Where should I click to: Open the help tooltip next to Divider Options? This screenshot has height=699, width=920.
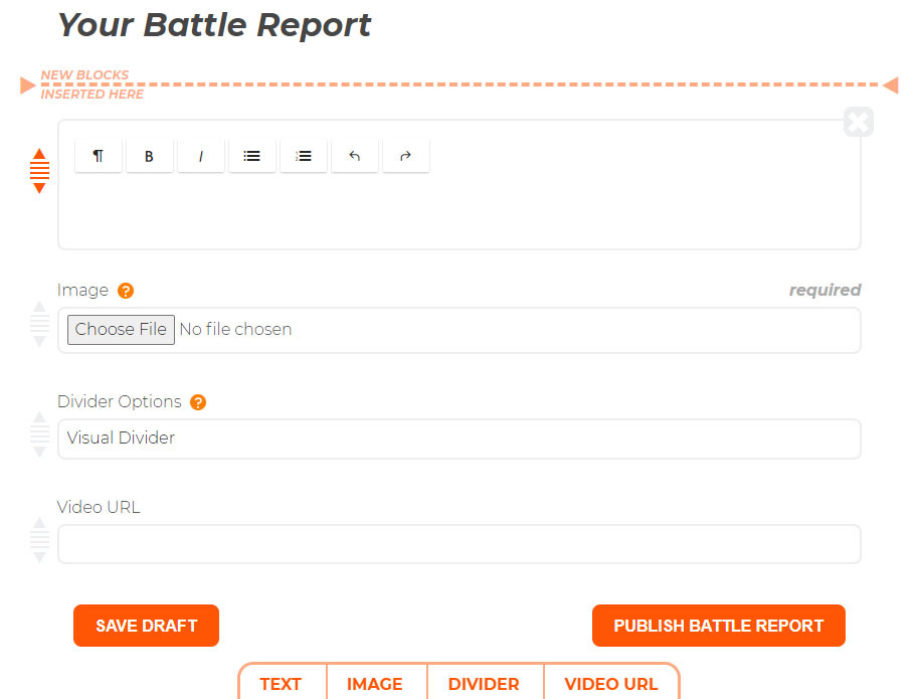pyautogui.click(x=198, y=402)
